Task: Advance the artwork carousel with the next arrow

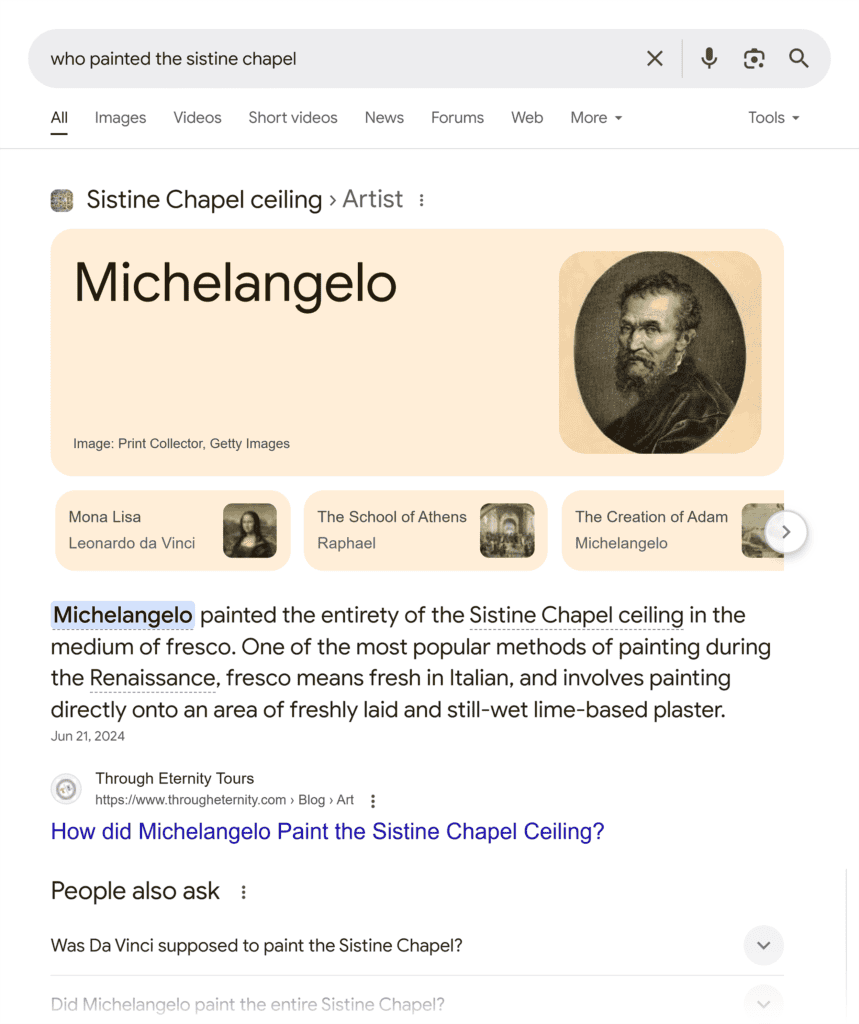Action: pos(786,531)
